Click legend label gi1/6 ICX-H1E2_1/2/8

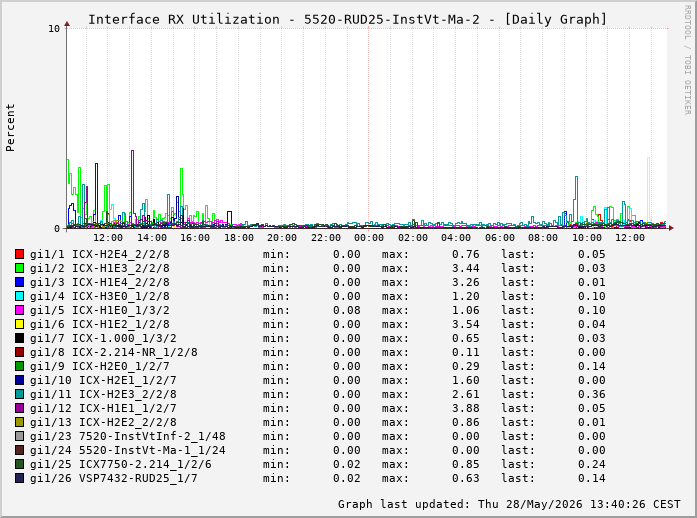tap(100, 324)
